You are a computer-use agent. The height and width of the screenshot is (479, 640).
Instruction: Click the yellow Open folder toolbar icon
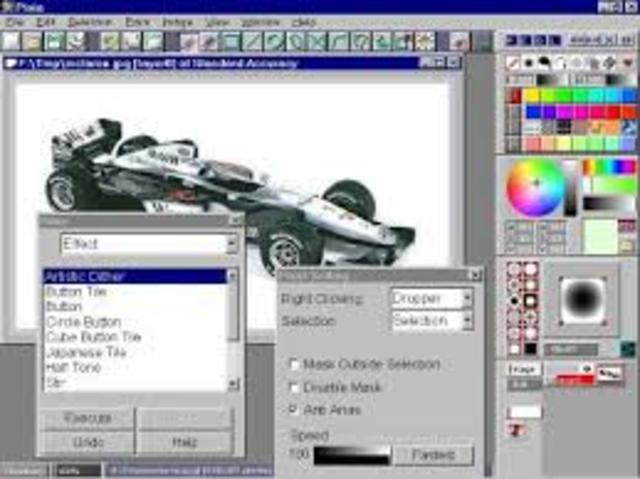pyautogui.click(x=33, y=41)
